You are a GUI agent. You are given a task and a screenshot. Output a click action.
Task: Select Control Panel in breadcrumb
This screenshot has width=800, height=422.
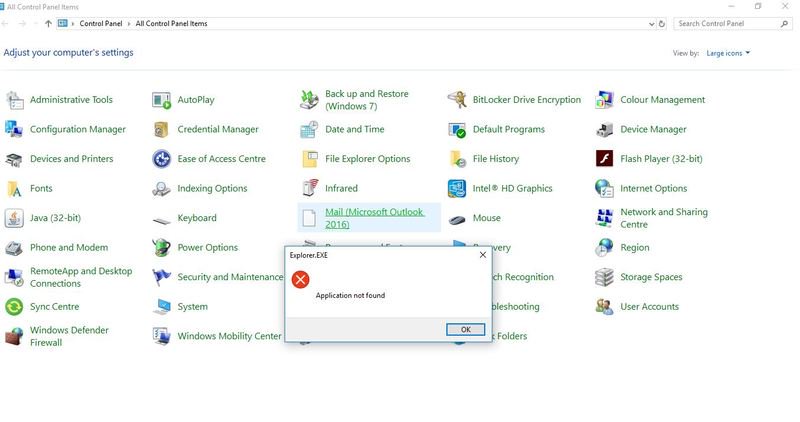(x=101, y=23)
